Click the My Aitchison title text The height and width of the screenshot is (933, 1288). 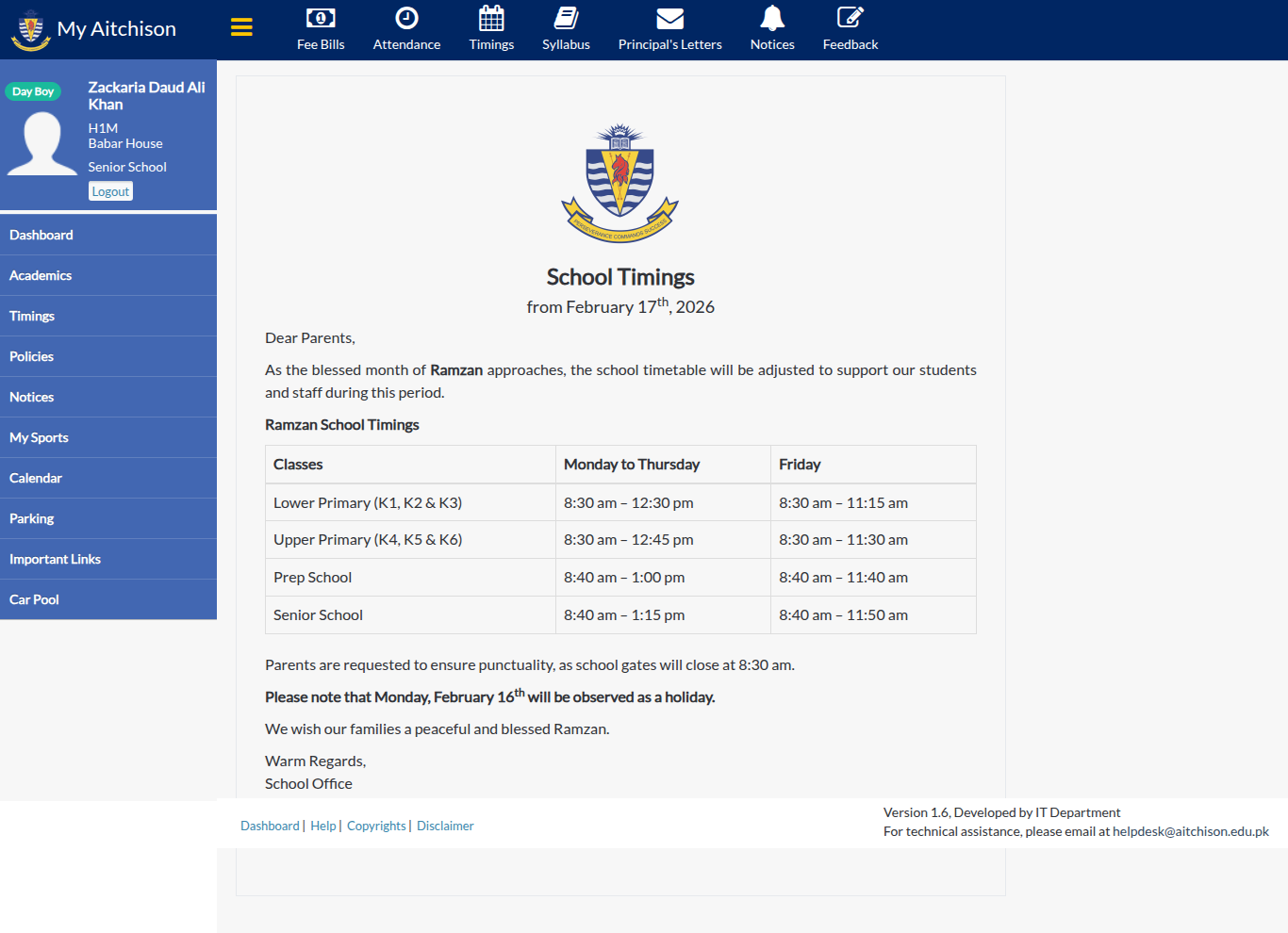pos(117,29)
